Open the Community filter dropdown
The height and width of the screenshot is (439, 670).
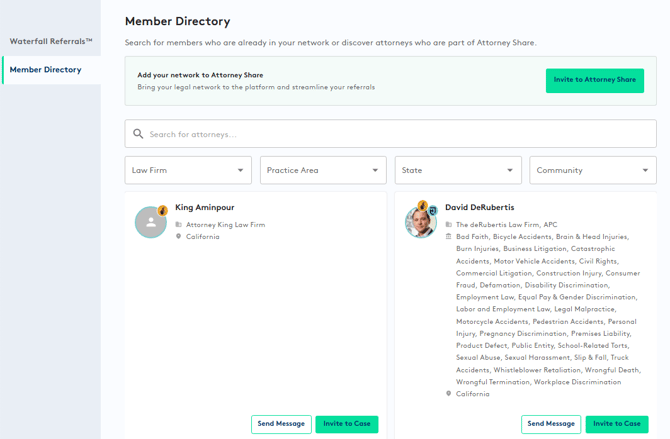[x=592, y=170]
